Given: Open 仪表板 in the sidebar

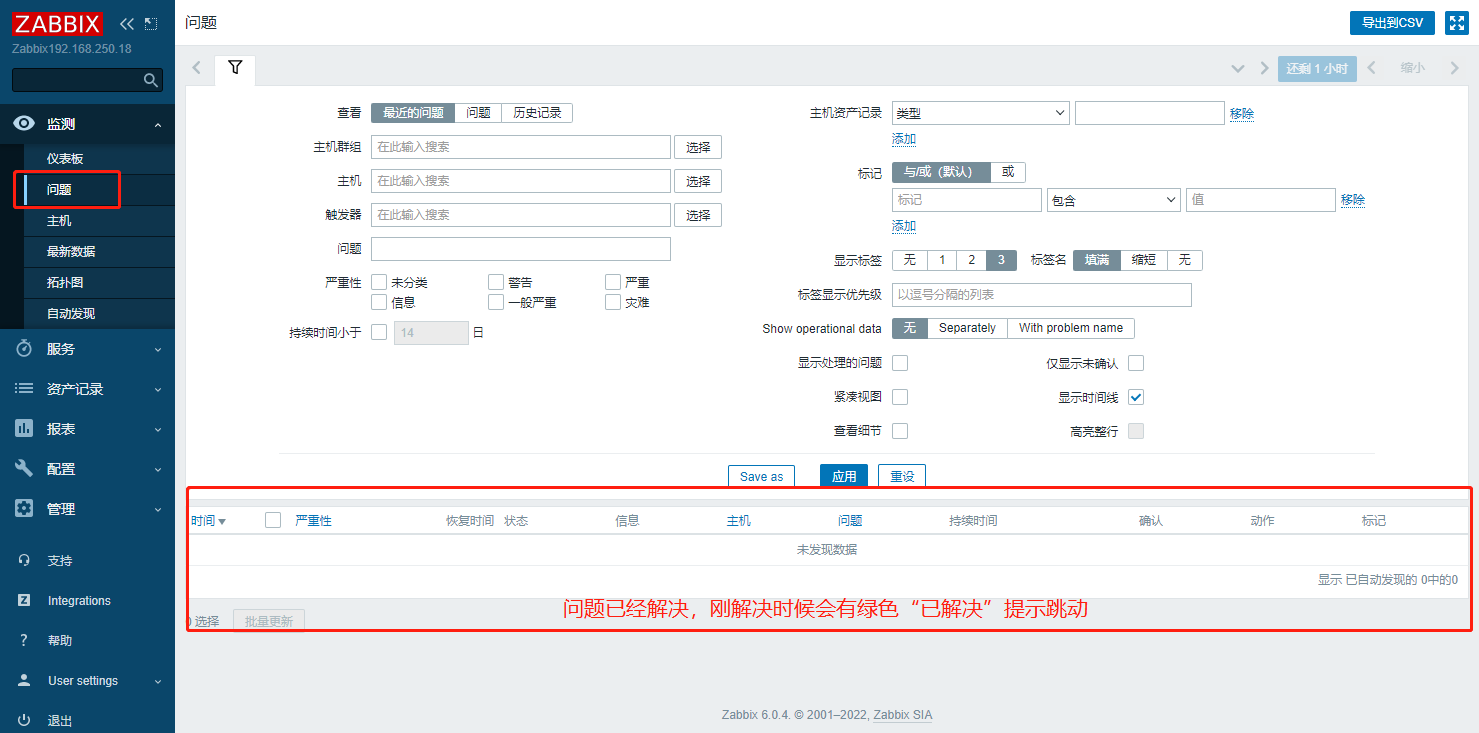Looking at the screenshot, I should pyautogui.click(x=65, y=159).
